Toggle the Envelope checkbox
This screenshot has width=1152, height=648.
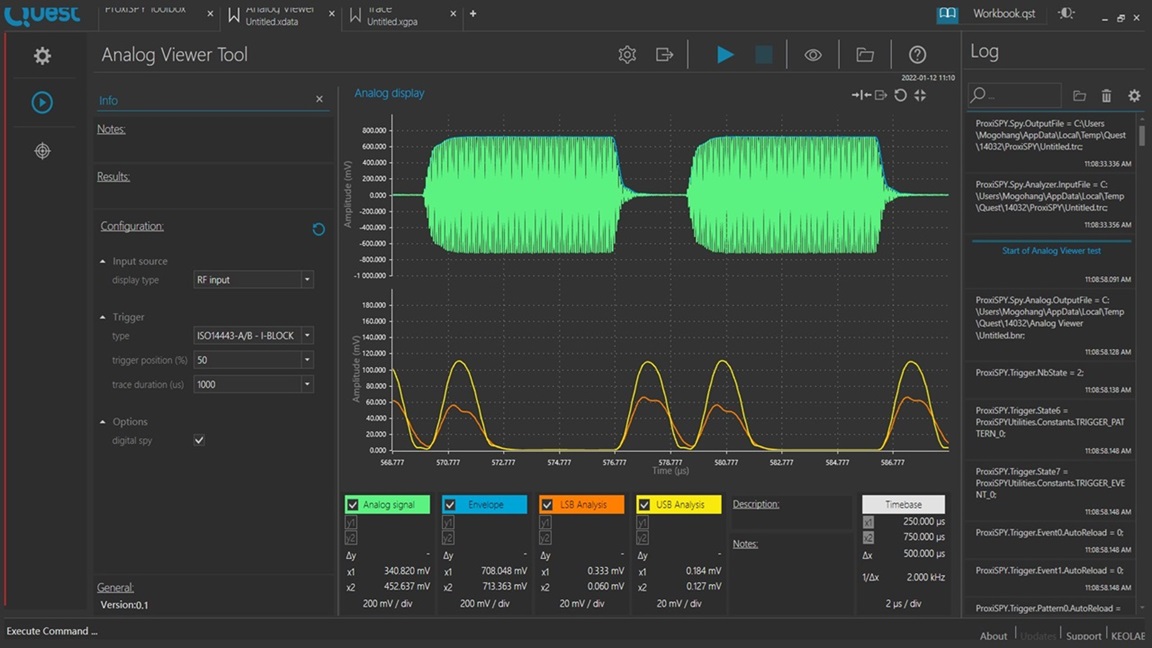pos(450,505)
